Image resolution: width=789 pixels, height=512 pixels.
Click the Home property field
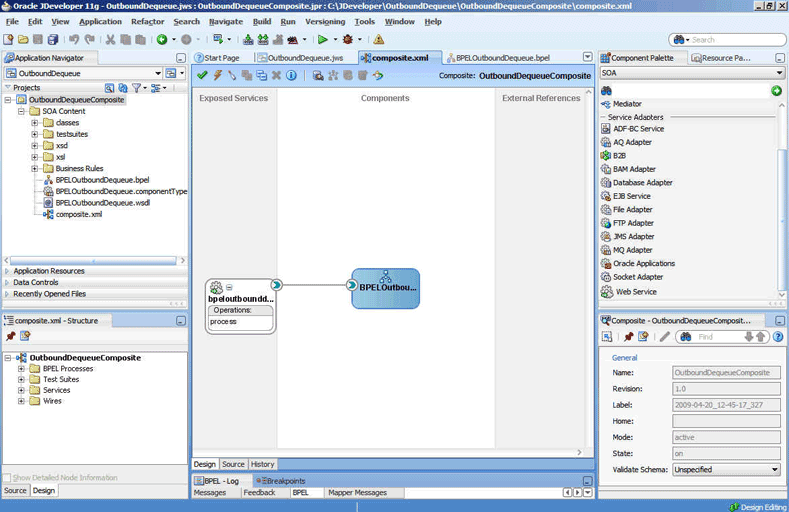726,421
